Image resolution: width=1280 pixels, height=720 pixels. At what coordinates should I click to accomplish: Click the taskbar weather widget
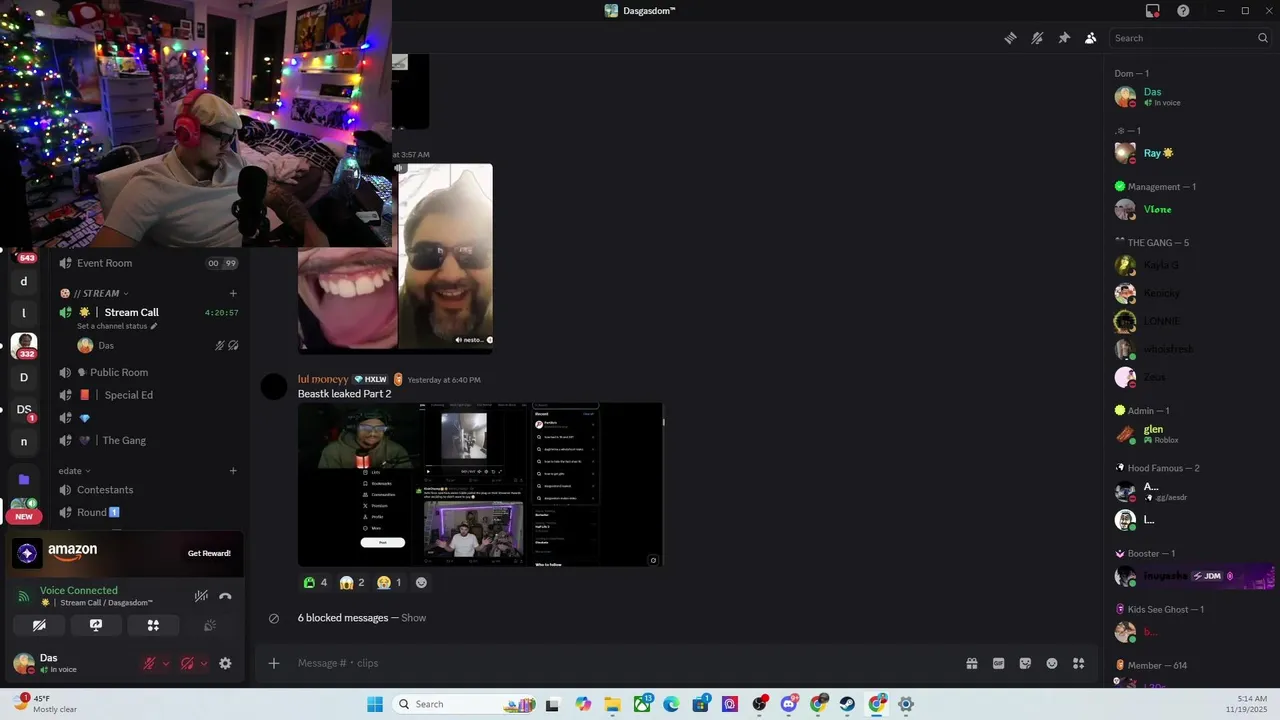pos(46,704)
